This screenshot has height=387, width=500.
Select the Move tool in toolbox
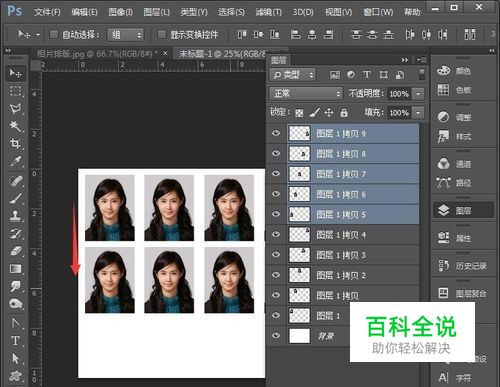15,73
